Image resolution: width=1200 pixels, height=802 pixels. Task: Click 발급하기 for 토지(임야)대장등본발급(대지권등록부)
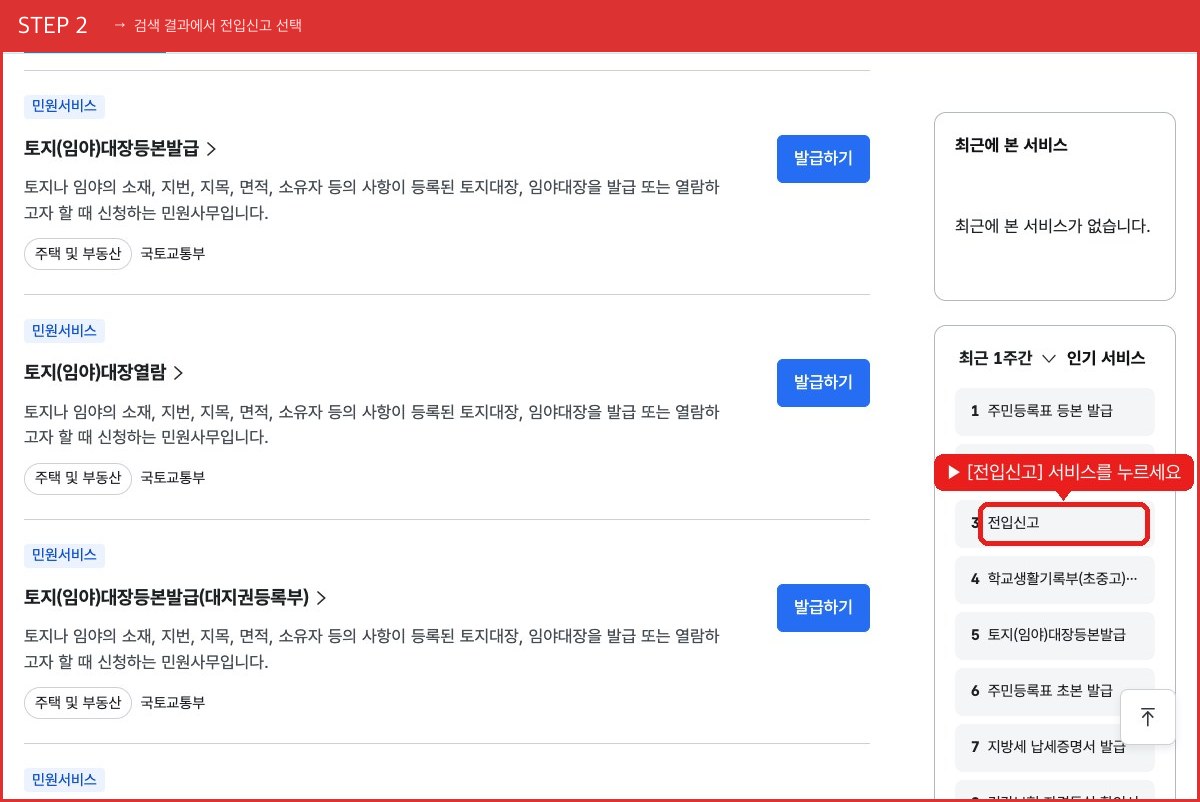coord(823,608)
